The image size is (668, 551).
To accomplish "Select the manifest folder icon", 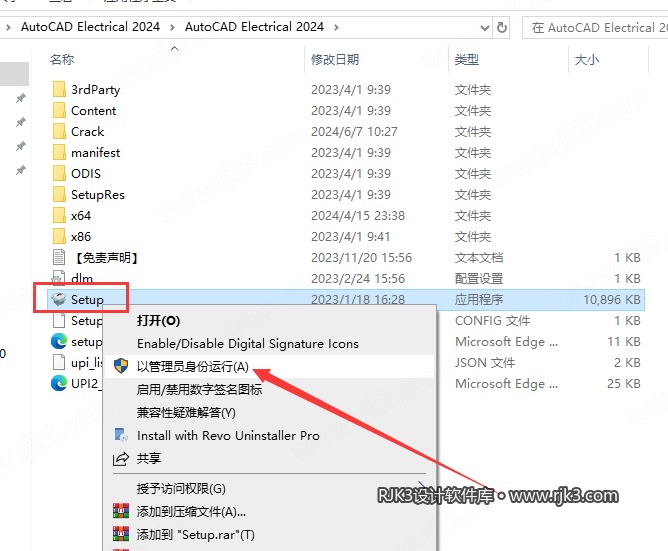I will [59, 152].
